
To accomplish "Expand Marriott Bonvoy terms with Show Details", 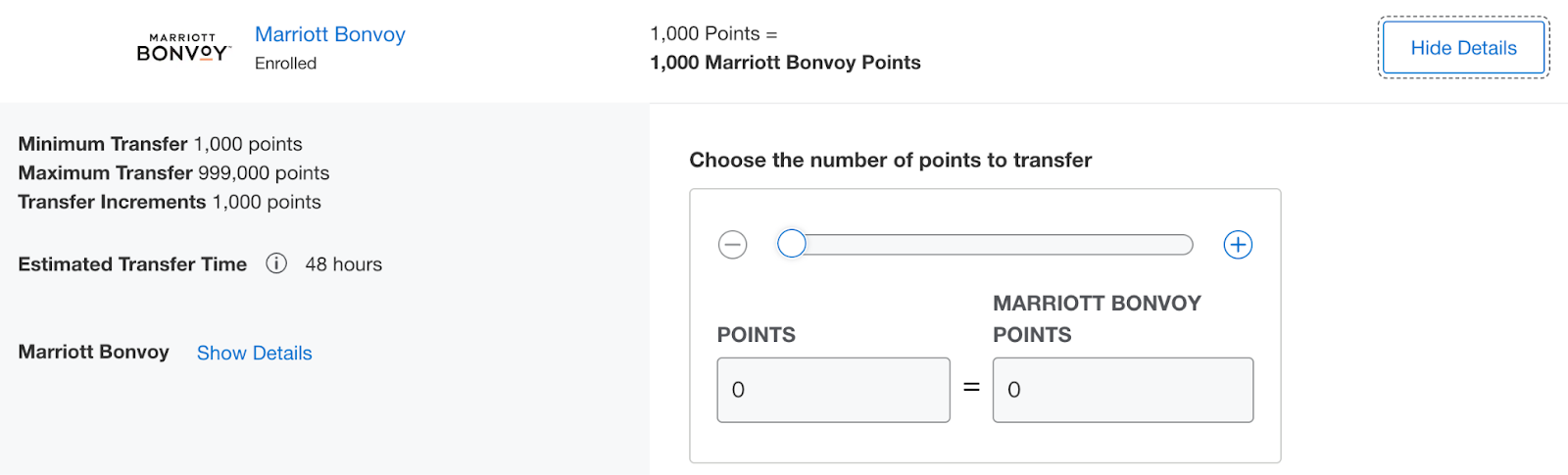I will (x=255, y=353).
